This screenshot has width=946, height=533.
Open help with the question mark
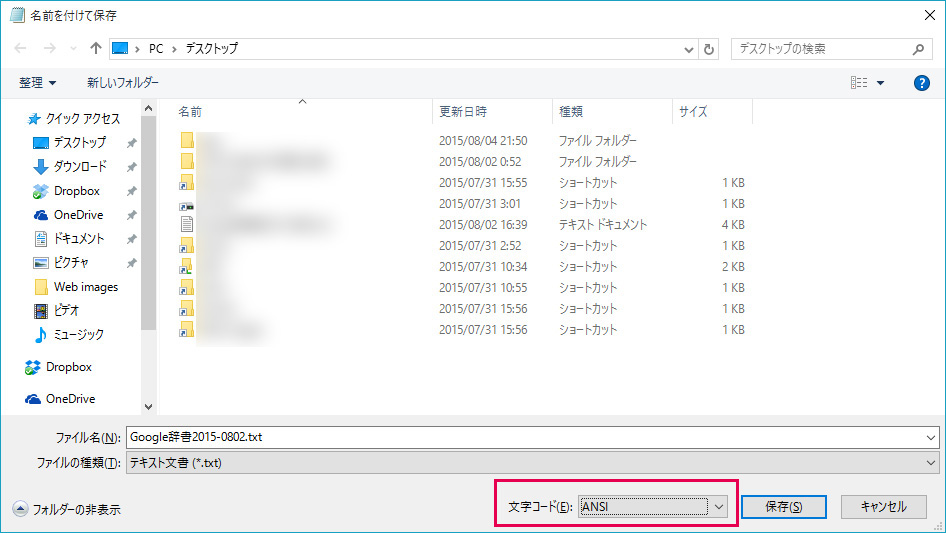point(921,83)
